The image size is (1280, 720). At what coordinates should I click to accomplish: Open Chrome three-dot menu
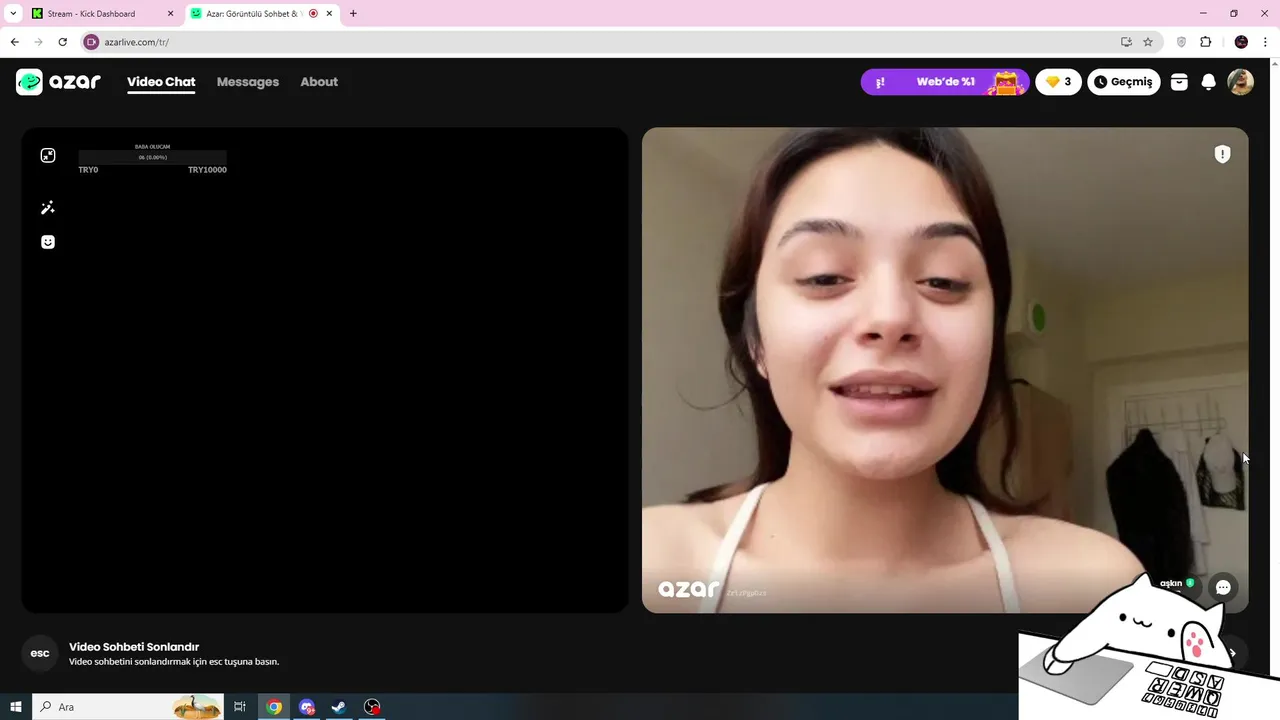(1265, 42)
